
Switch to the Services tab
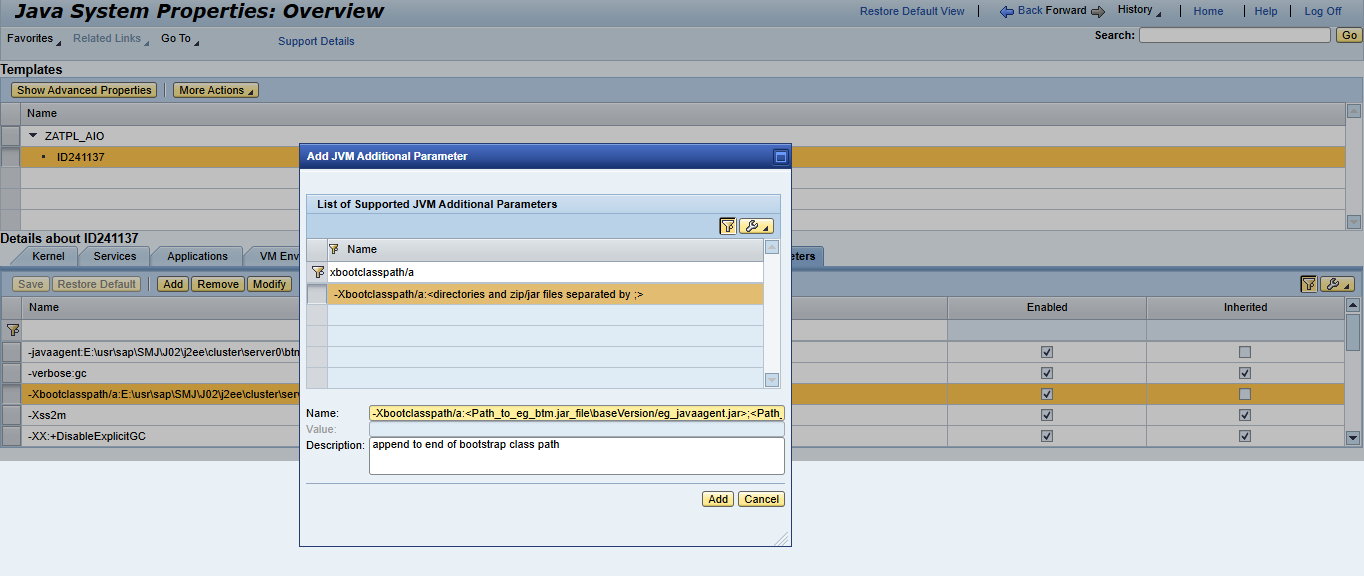tap(115, 257)
